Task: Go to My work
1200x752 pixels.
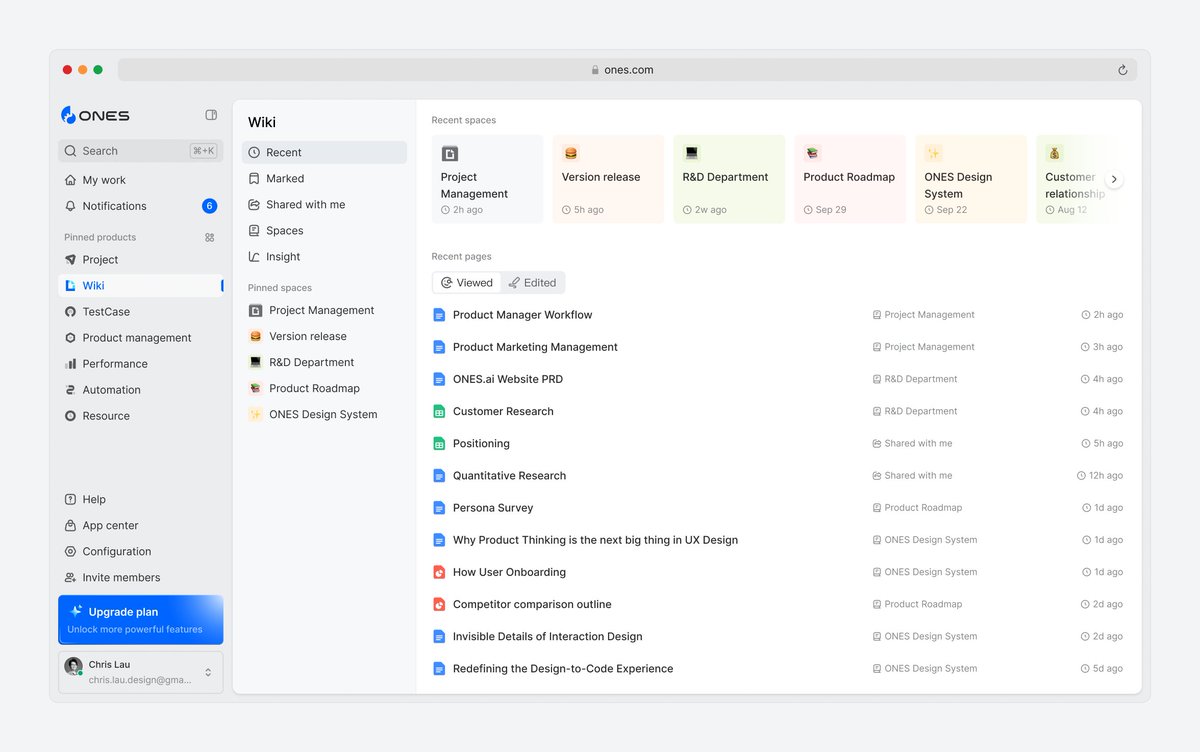Action: [141, 180]
